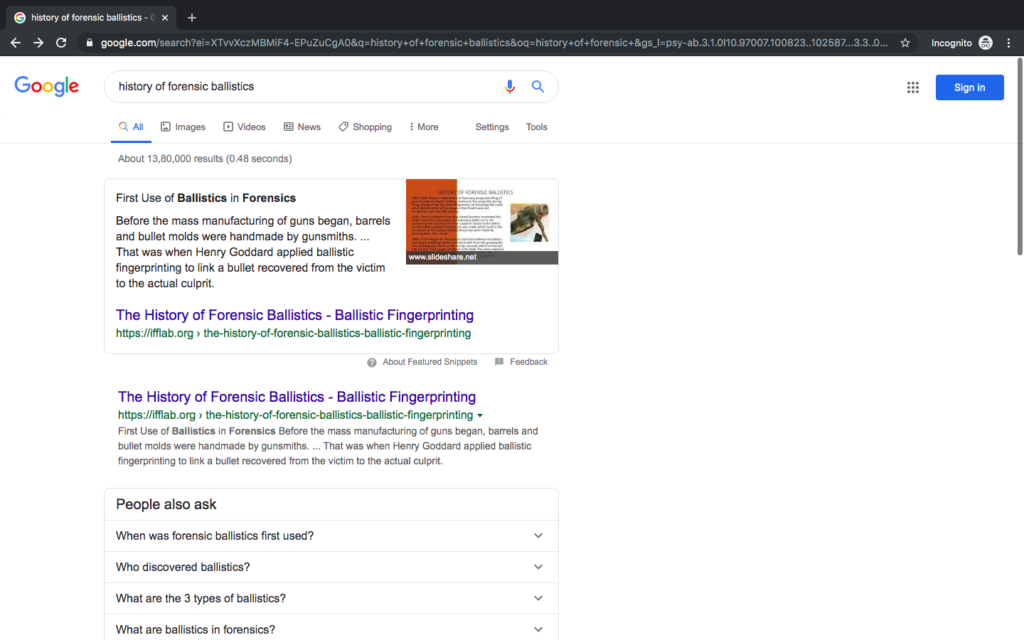Switch to Shopping results tab
This screenshot has width=1024, height=640.
click(365, 127)
